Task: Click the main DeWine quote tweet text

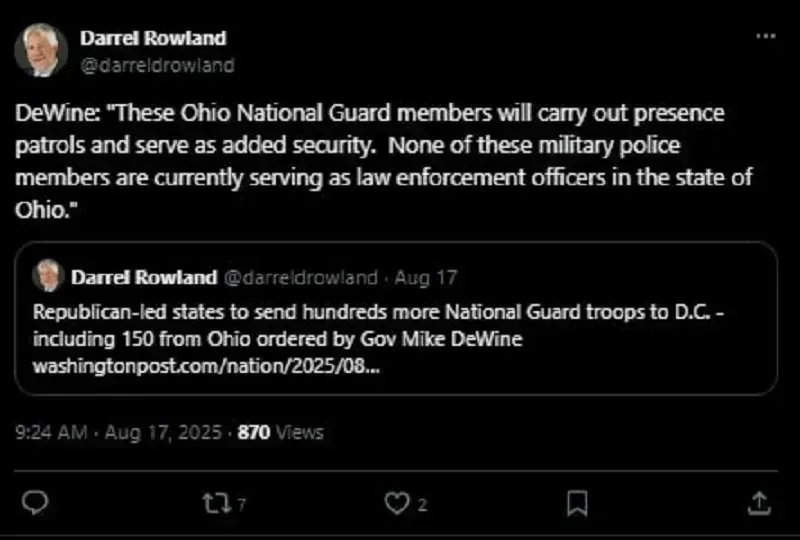Action: [x=384, y=161]
